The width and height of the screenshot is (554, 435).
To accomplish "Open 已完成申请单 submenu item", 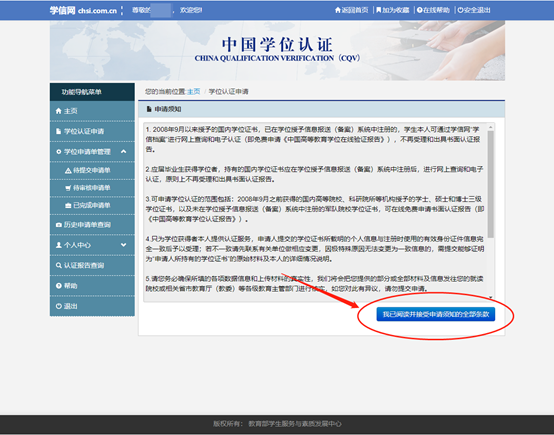I will pyautogui.click(x=92, y=205).
